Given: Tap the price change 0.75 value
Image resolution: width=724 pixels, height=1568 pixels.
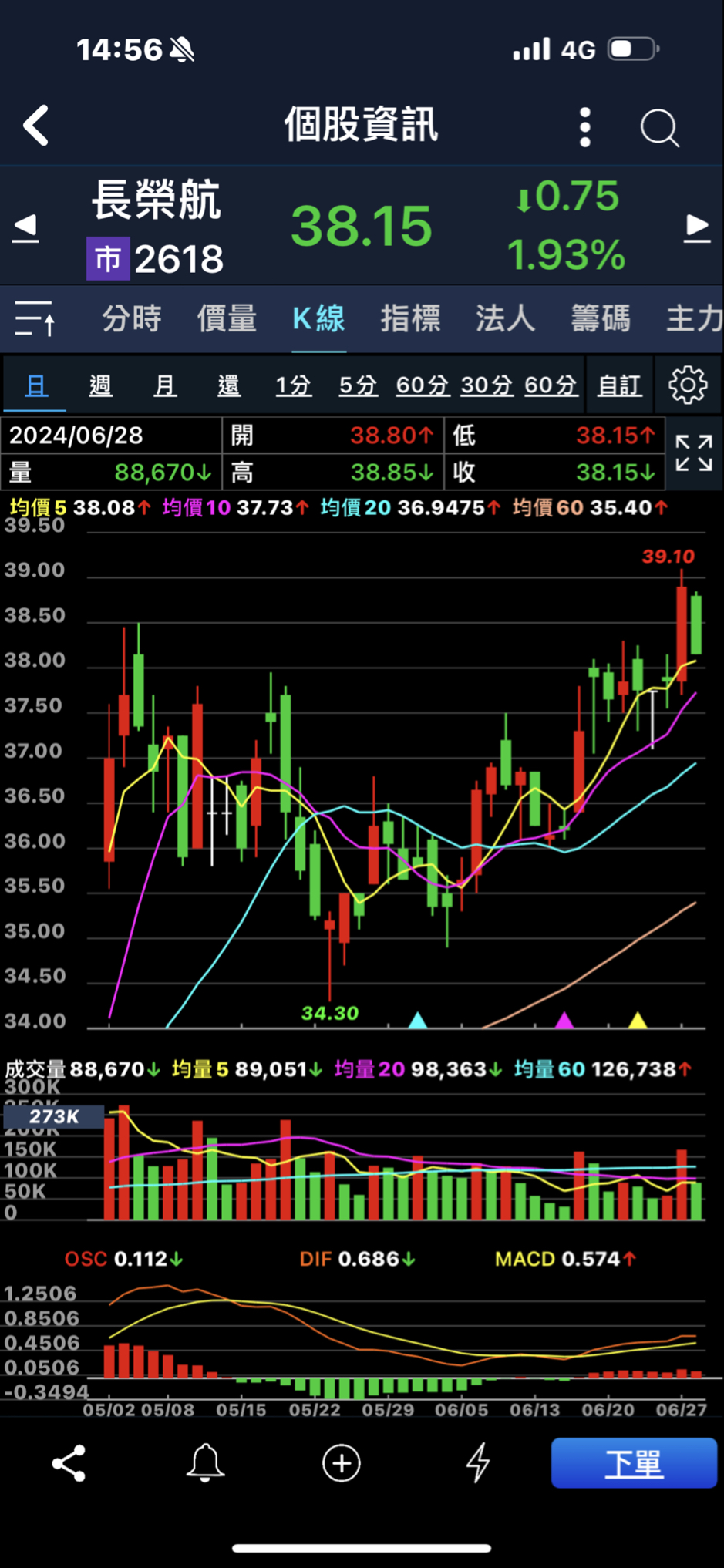Looking at the screenshot, I should [x=567, y=197].
